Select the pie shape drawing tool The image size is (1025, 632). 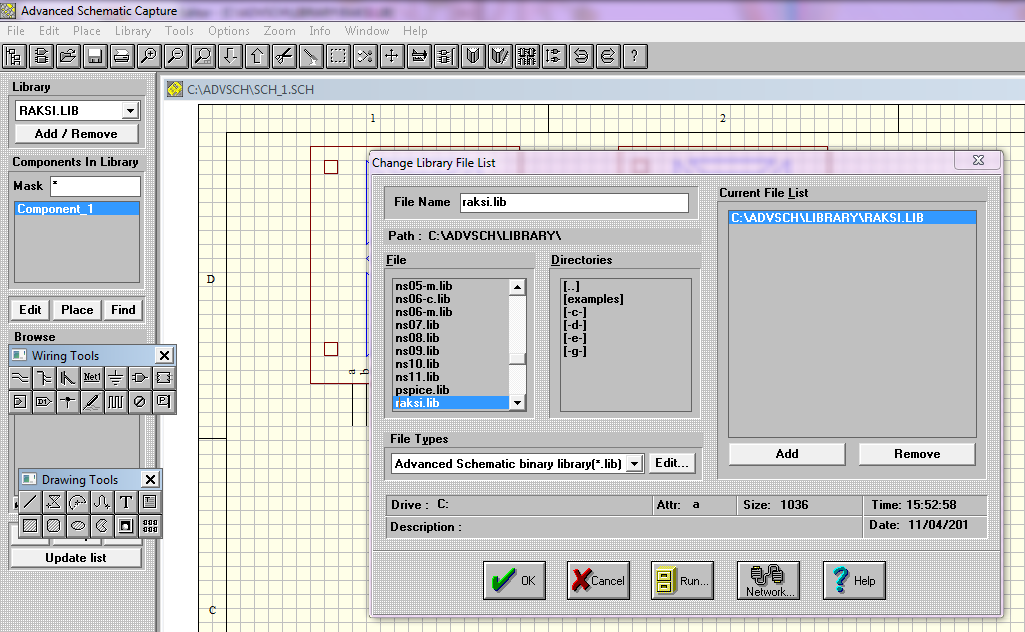pos(101,525)
